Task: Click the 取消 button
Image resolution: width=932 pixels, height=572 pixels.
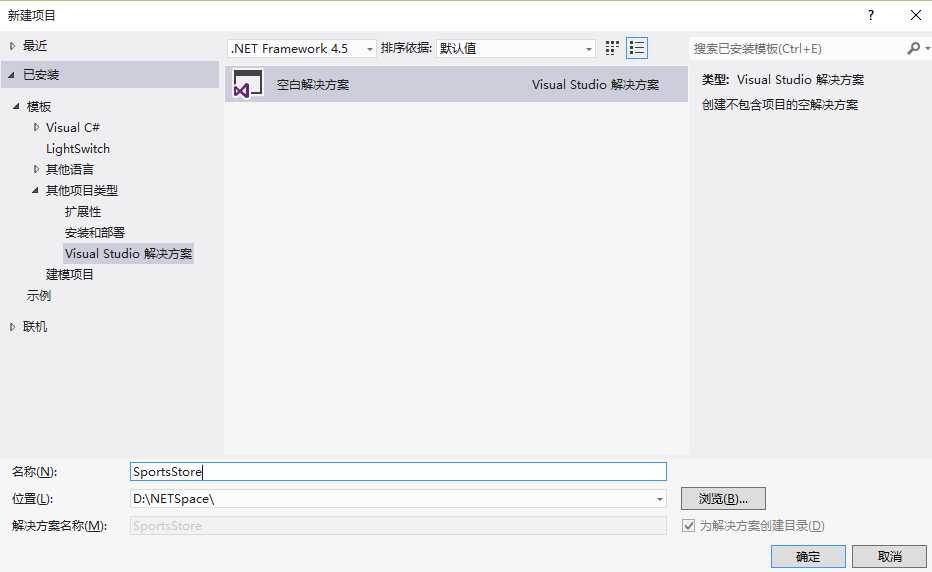Action: [x=889, y=557]
